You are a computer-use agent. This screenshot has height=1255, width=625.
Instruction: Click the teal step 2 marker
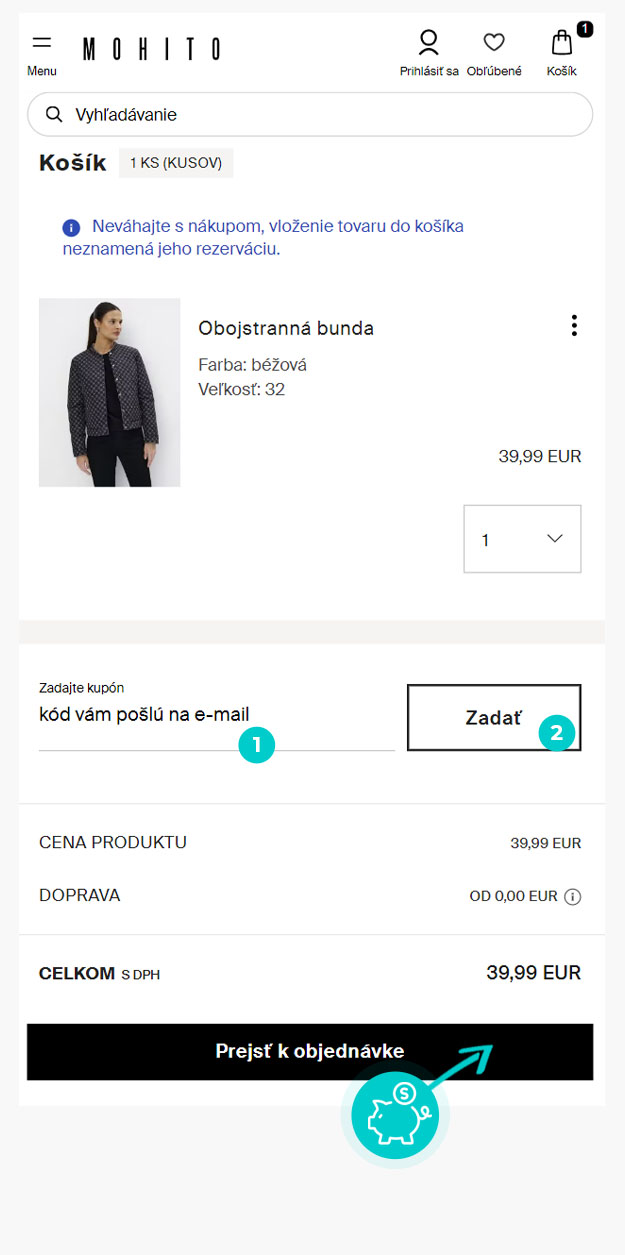click(557, 733)
